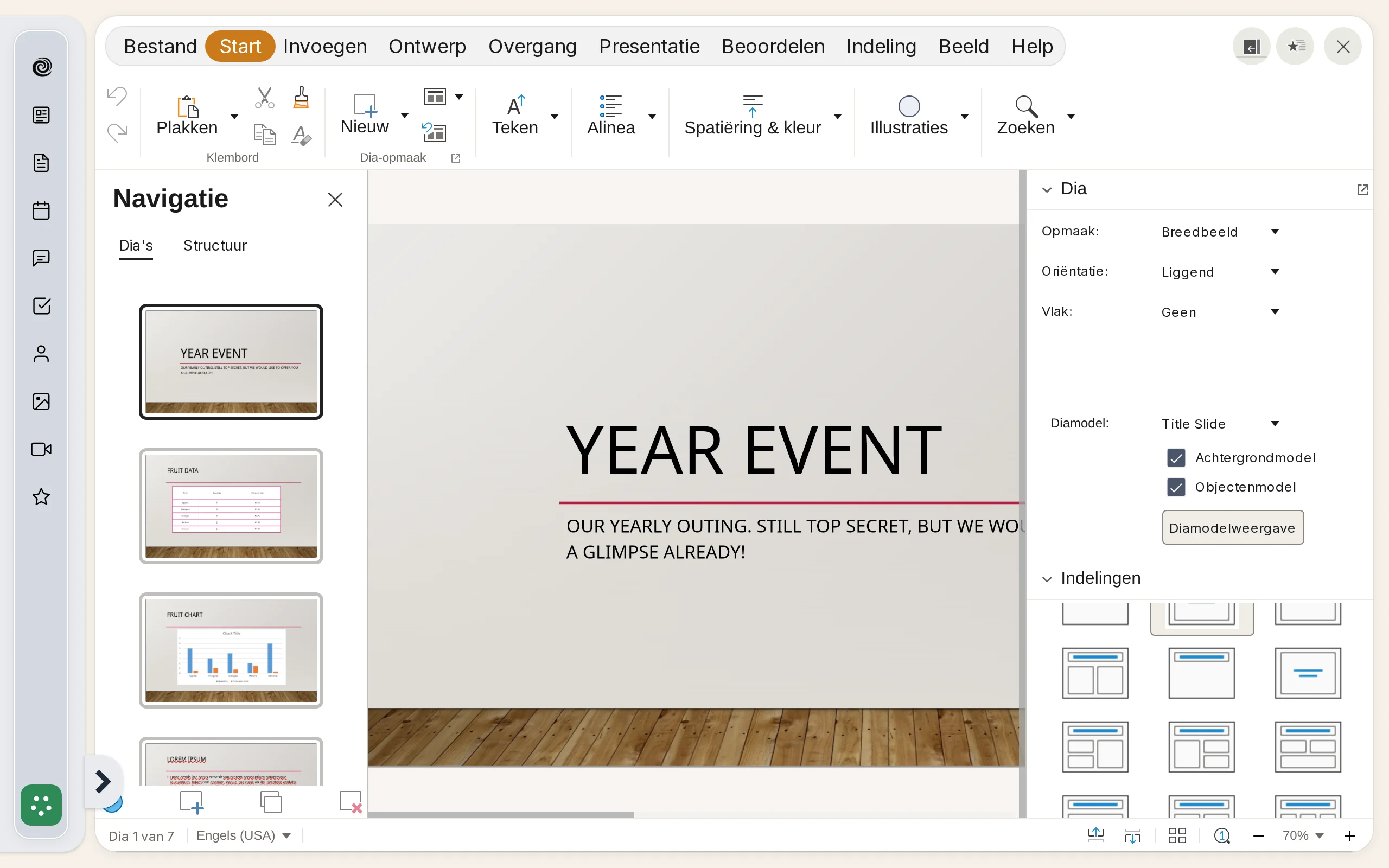
Task: Collapse the Dia section chevron
Action: (1047, 189)
